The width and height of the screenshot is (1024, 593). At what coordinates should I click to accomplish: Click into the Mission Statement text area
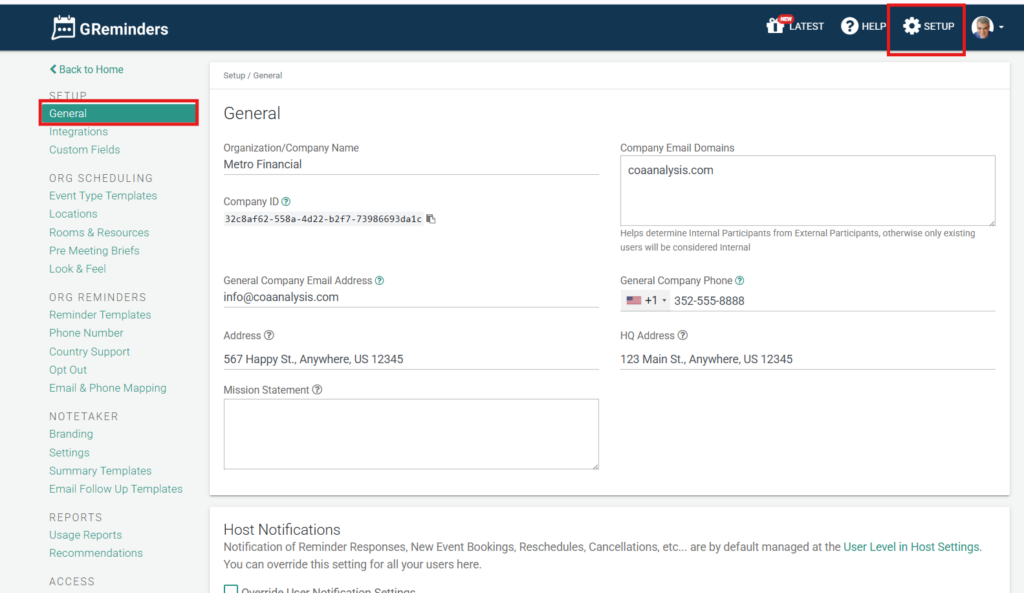click(x=411, y=434)
